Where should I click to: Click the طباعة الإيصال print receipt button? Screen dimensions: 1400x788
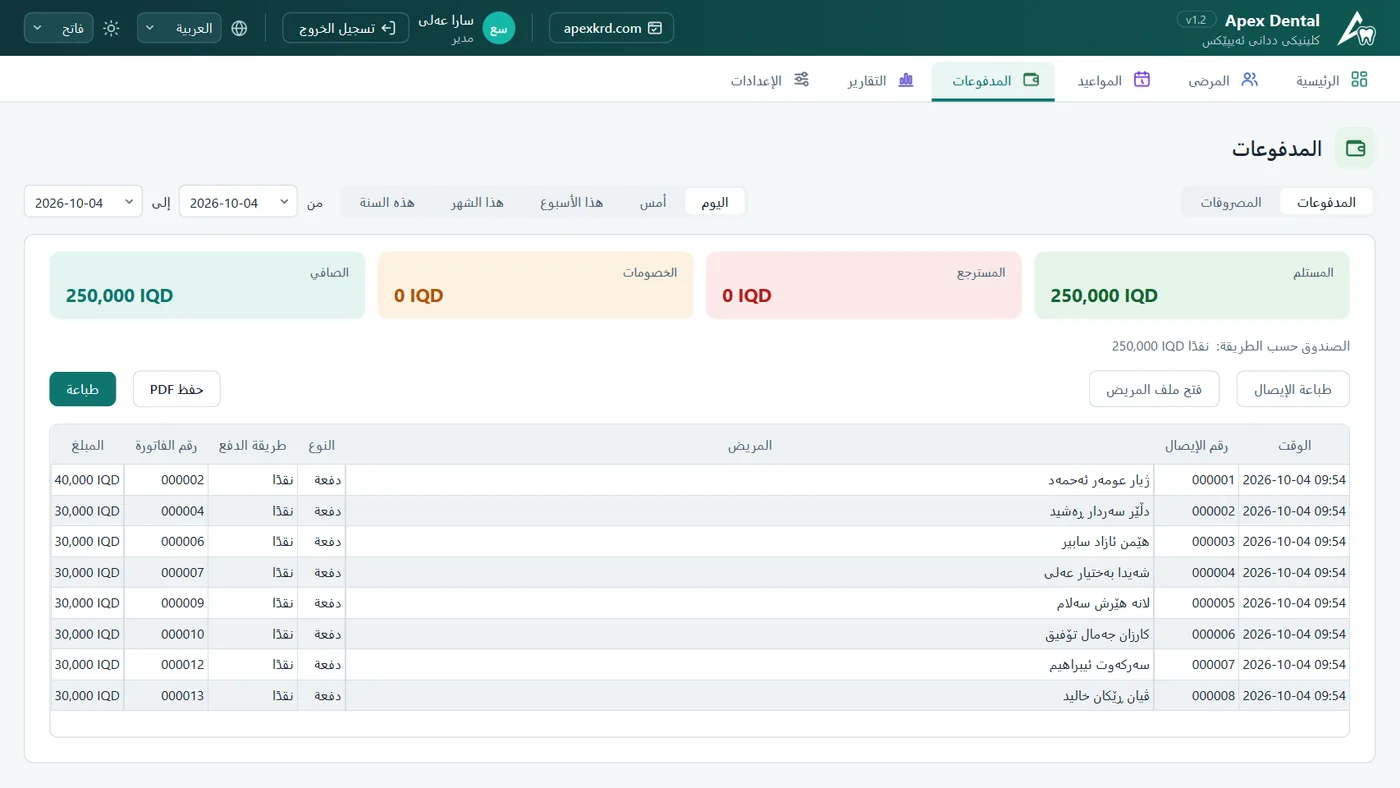click(1293, 390)
